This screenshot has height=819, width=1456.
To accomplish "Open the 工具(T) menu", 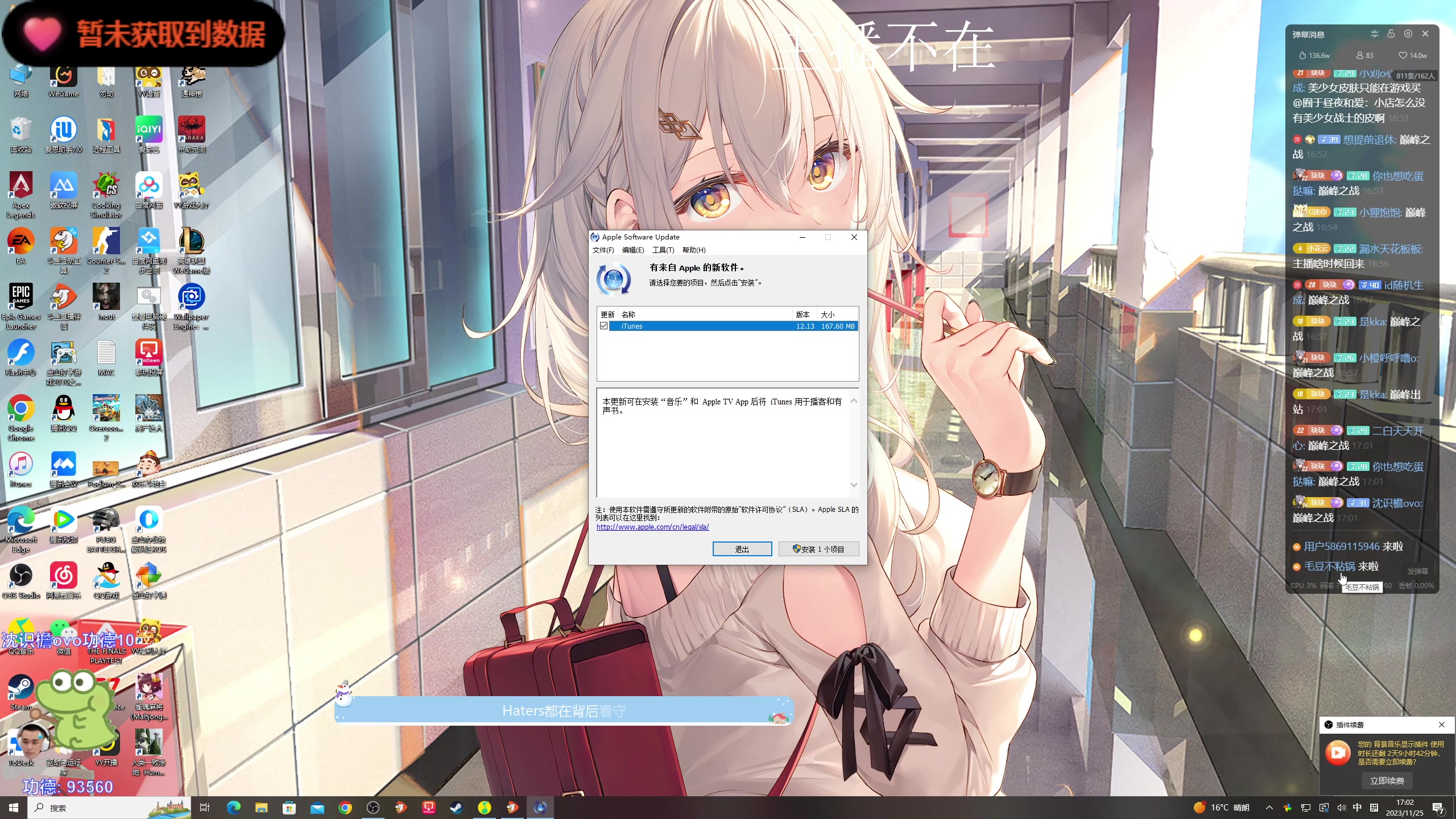I will click(x=663, y=250).
